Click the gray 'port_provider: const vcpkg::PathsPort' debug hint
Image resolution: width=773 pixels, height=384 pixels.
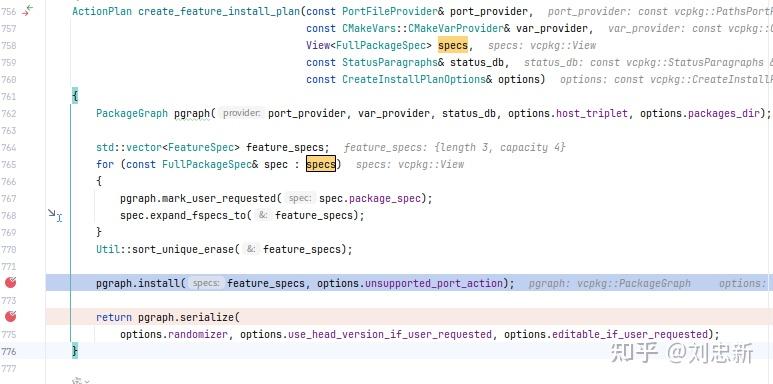click(660, 11)
